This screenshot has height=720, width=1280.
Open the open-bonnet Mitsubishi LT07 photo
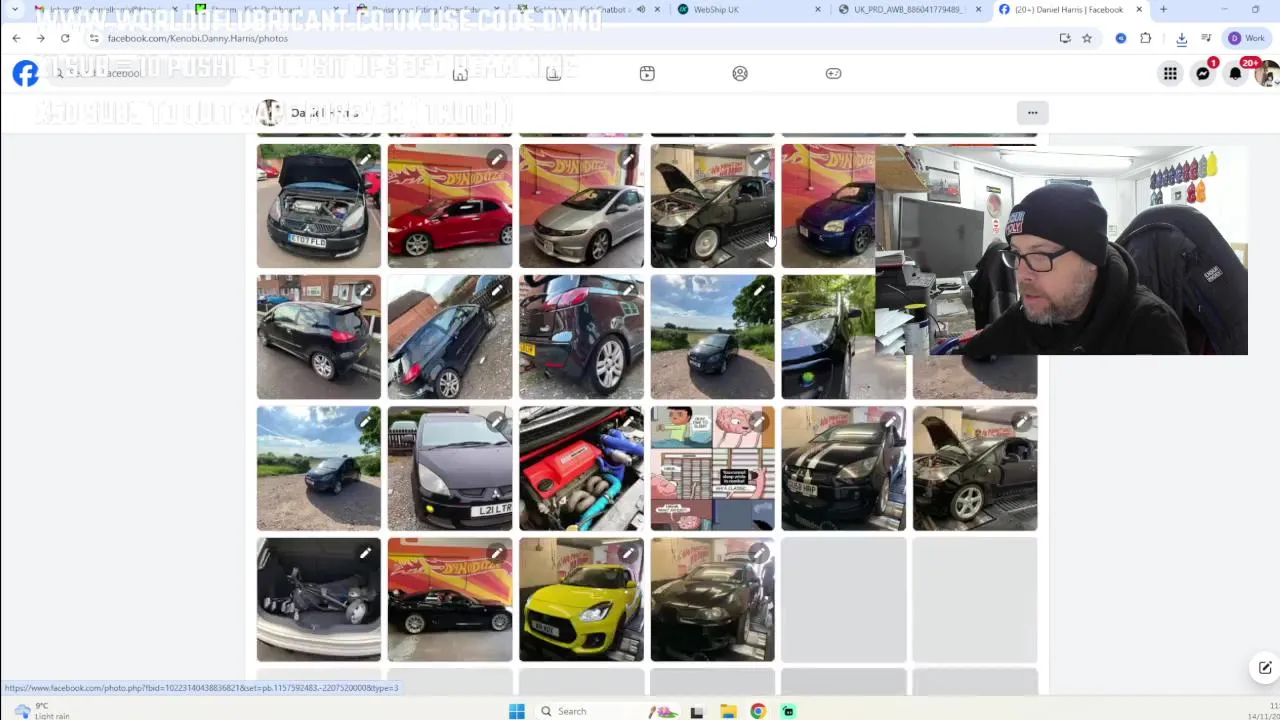[318, 206]
